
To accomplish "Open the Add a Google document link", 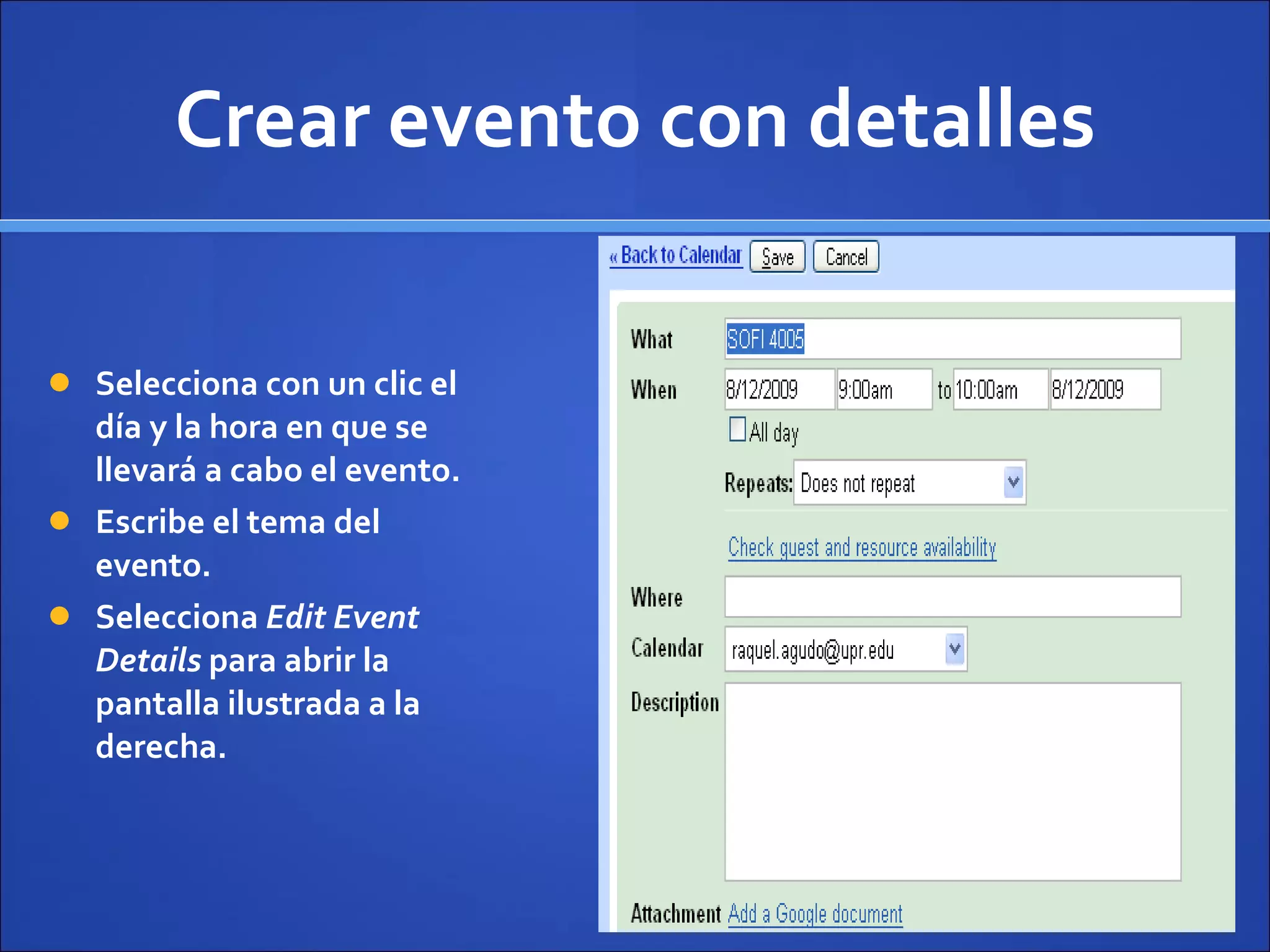I will [x=815, y=915].
